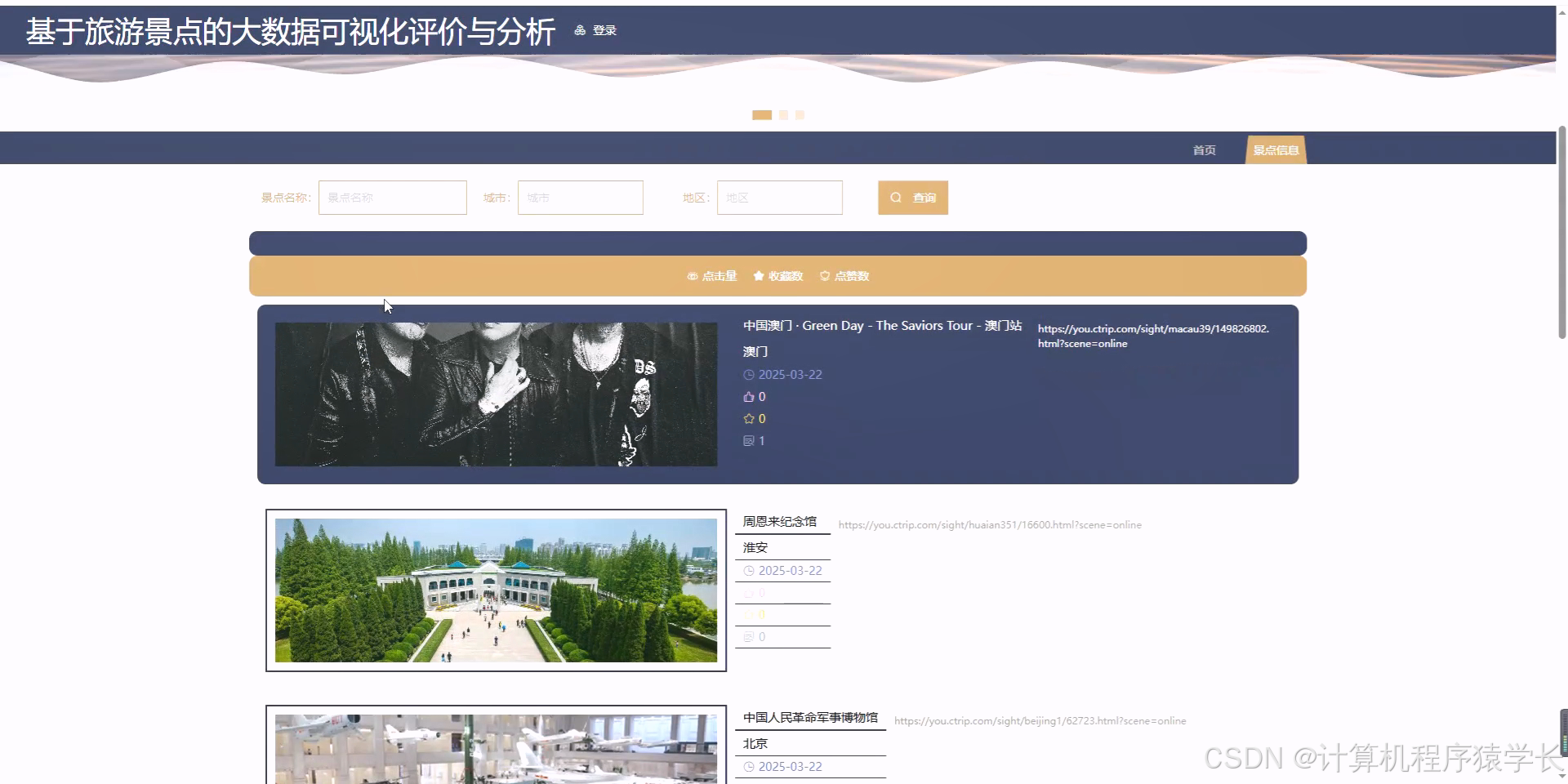
Task: Switch to the 景点信息 tab
Action: point(1276,149)
